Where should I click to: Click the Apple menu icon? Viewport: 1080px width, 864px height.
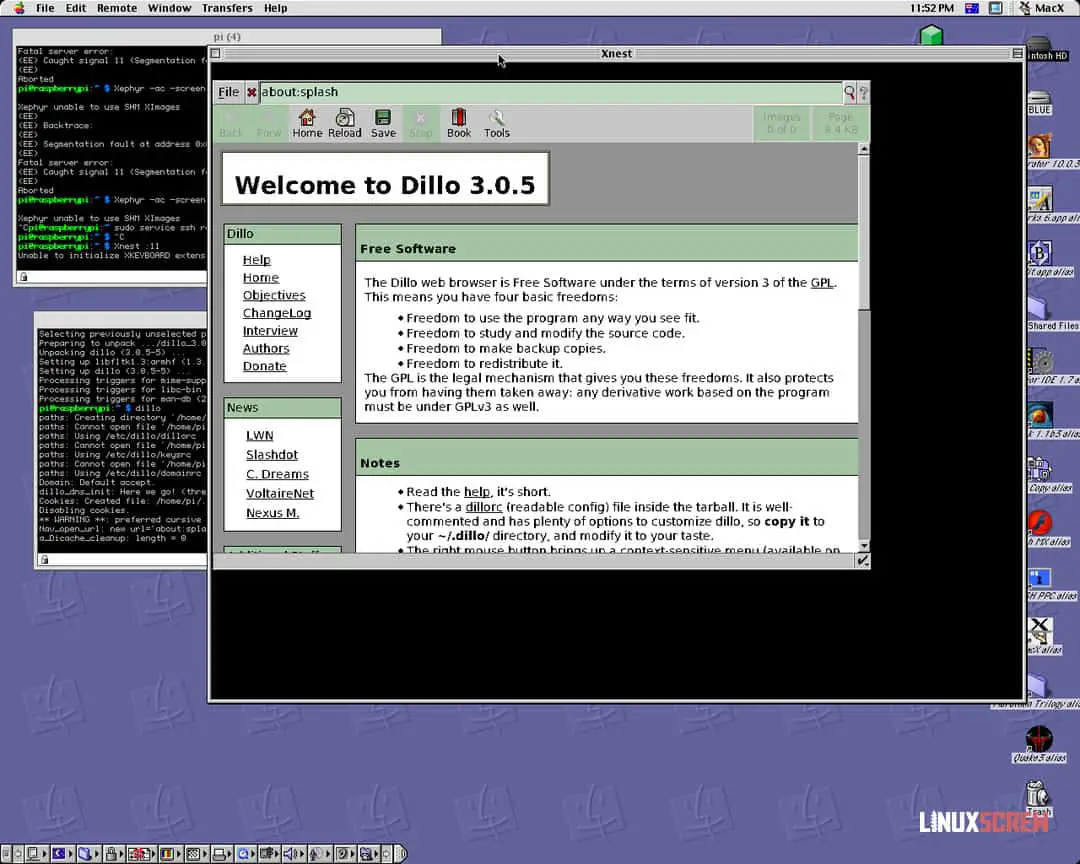[19, 8]
